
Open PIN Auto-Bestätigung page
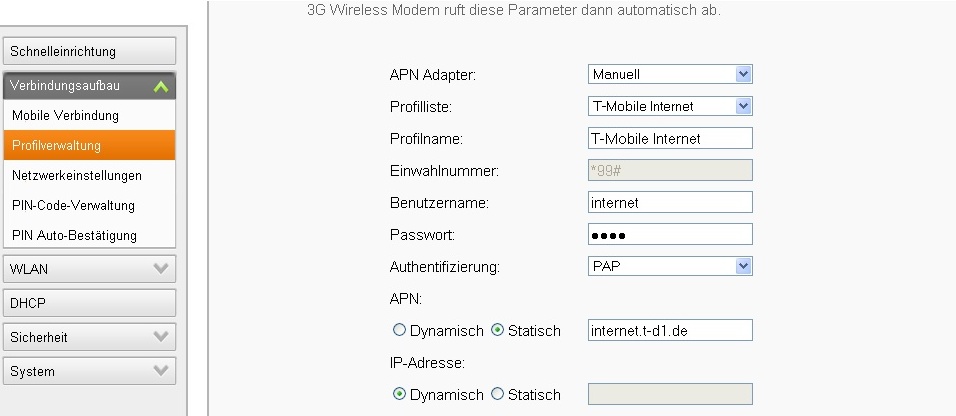(74, 236)
